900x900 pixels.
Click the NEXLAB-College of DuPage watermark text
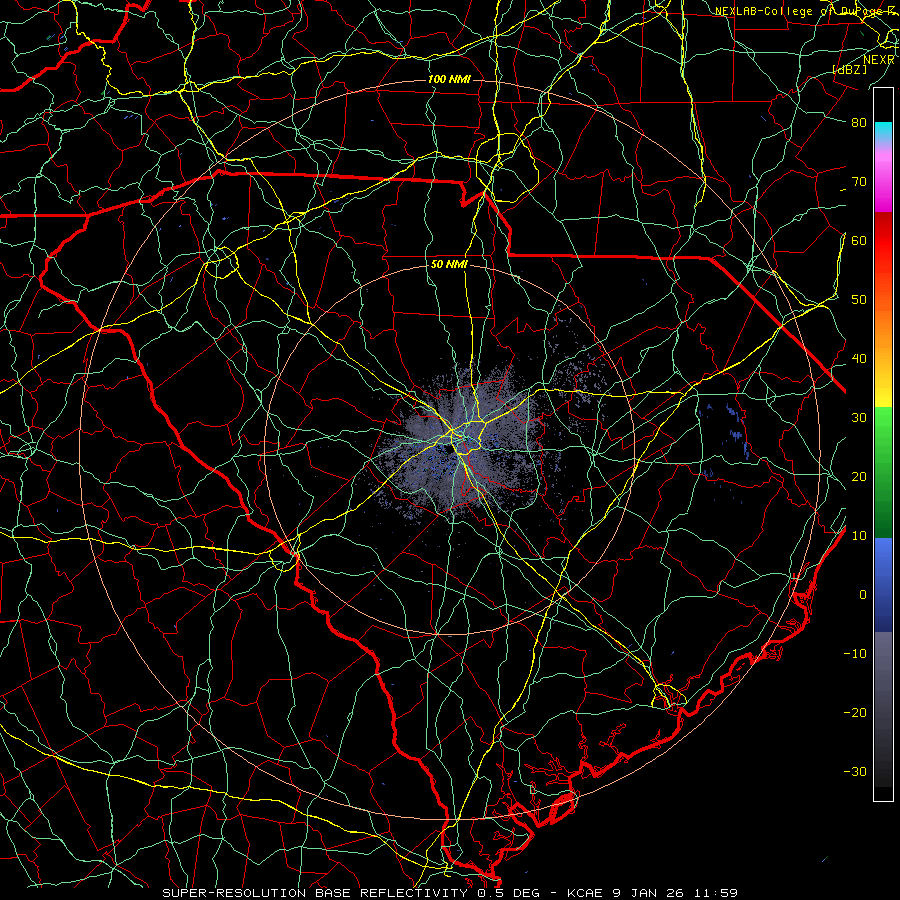pyautogui.click(x=804, y=11)
